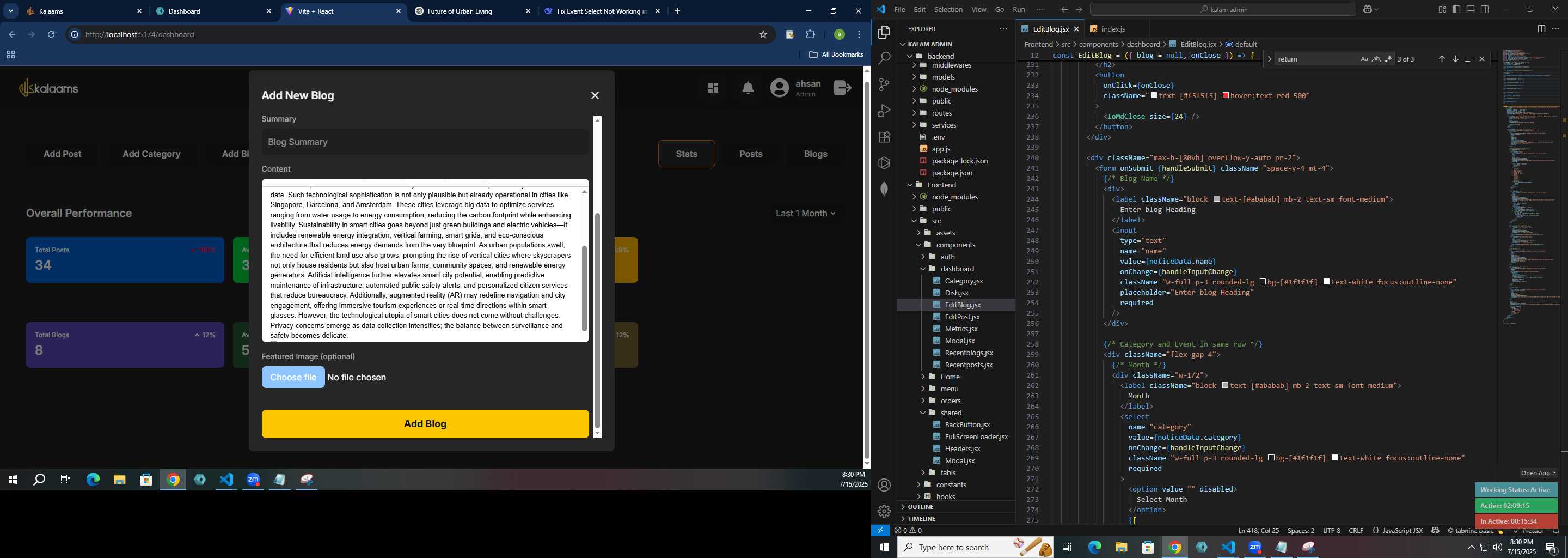The width and height of the screenshot is (1568, 558).
Task: Open All Bookmarks folder
Action: tap(836, 55)
